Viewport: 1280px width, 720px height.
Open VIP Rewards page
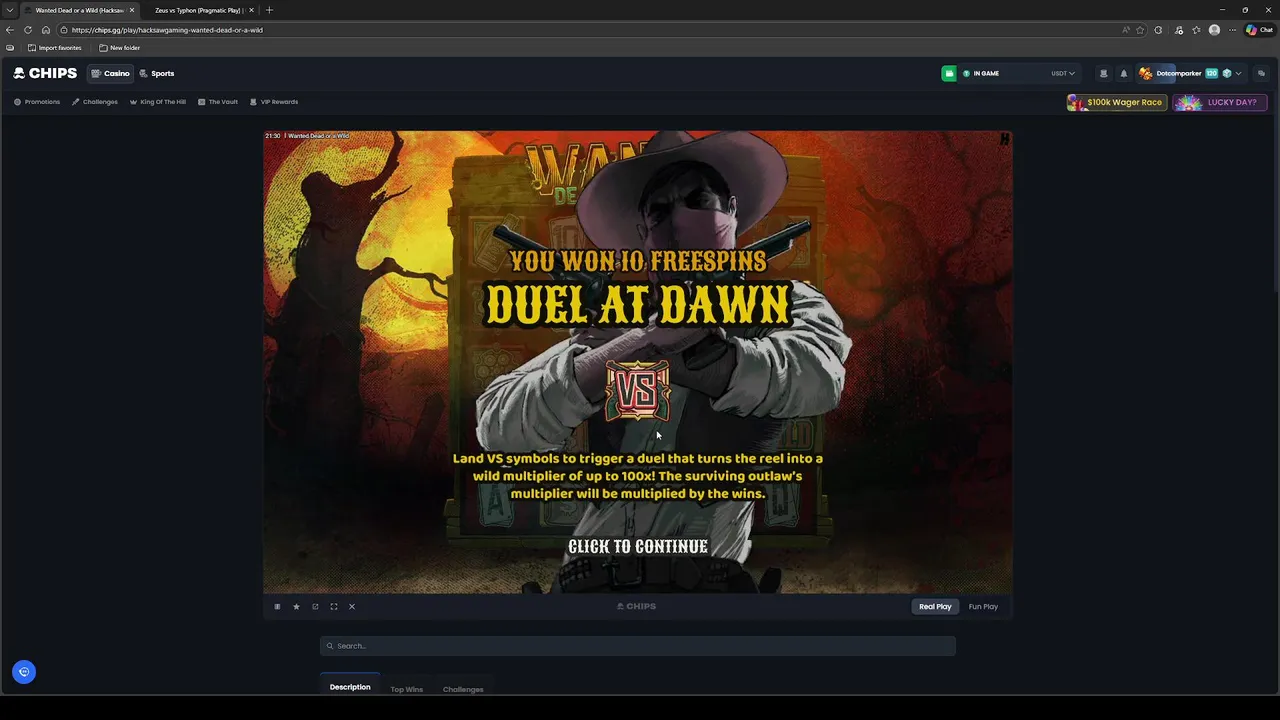pos(274,102)
